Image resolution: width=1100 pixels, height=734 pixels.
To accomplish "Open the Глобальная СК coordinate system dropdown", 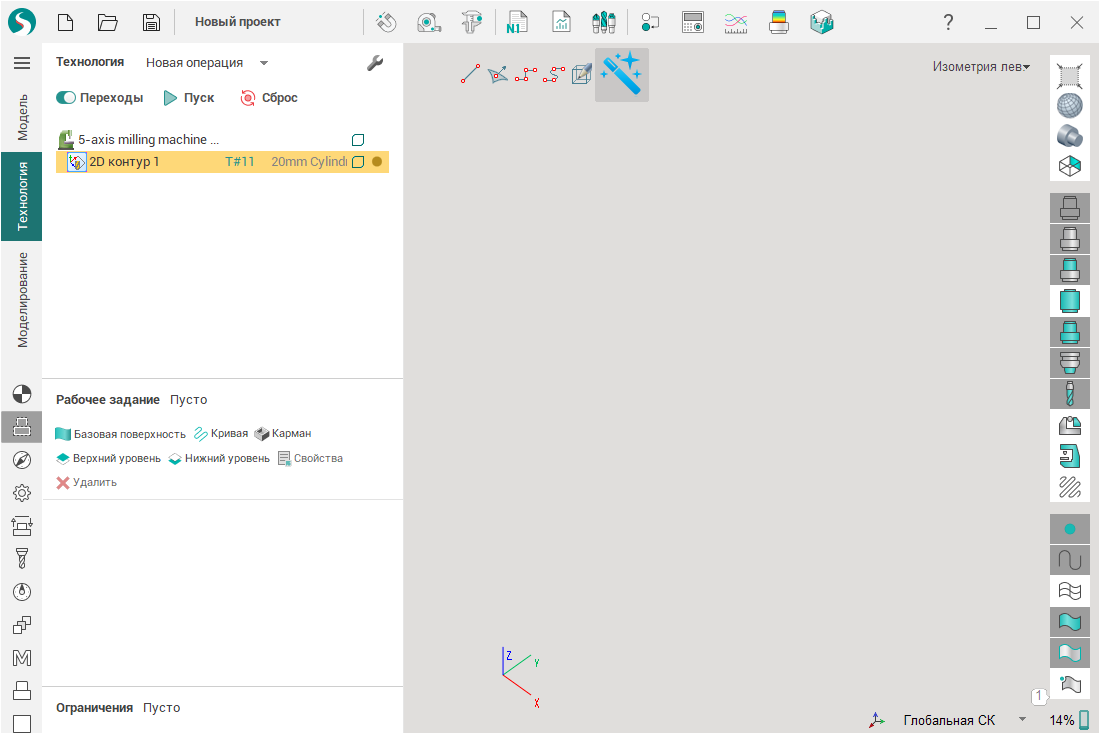I will tap(1022, 720).
